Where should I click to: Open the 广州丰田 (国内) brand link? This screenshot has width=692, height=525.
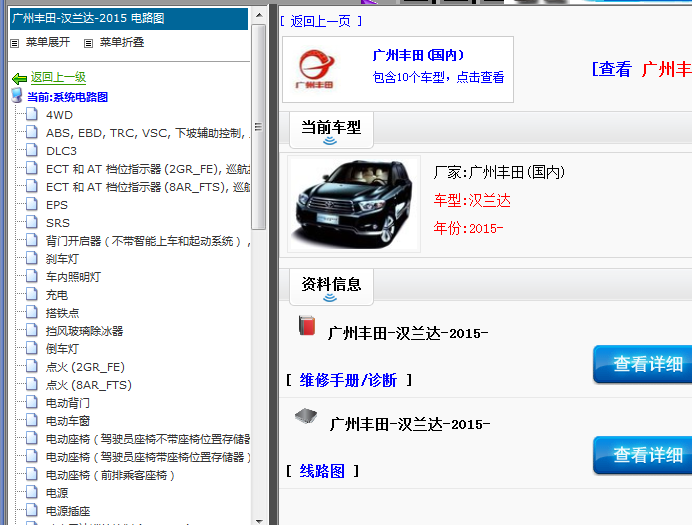[418, 55]
